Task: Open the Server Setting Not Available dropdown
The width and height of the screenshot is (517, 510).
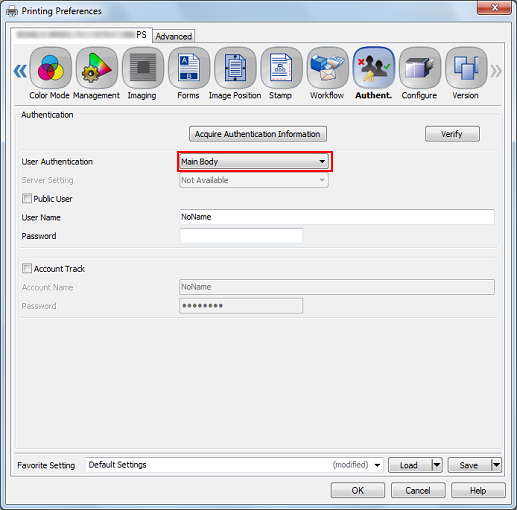Action: [x=254, y=180]
